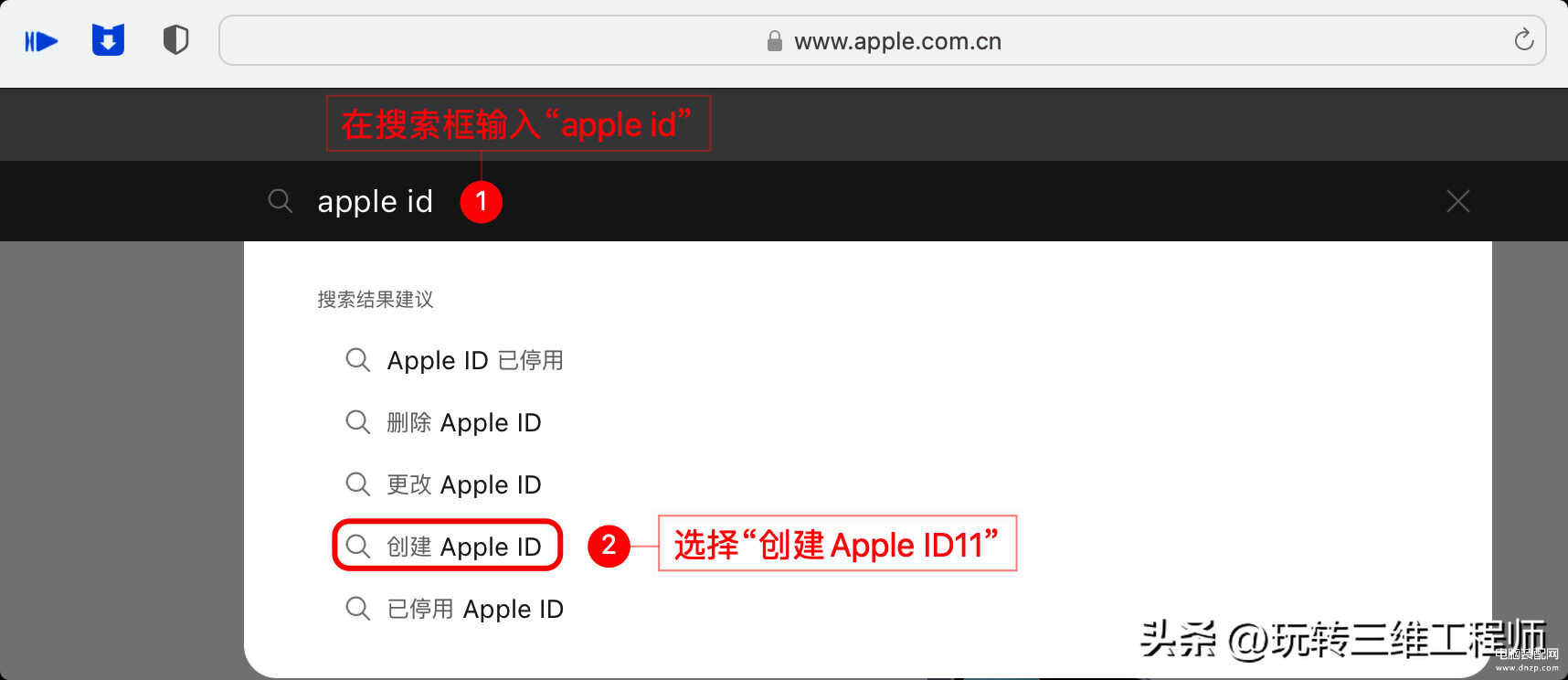
Task: Choose the 创建 Apple ID suggestion
Action: point(447,546)
